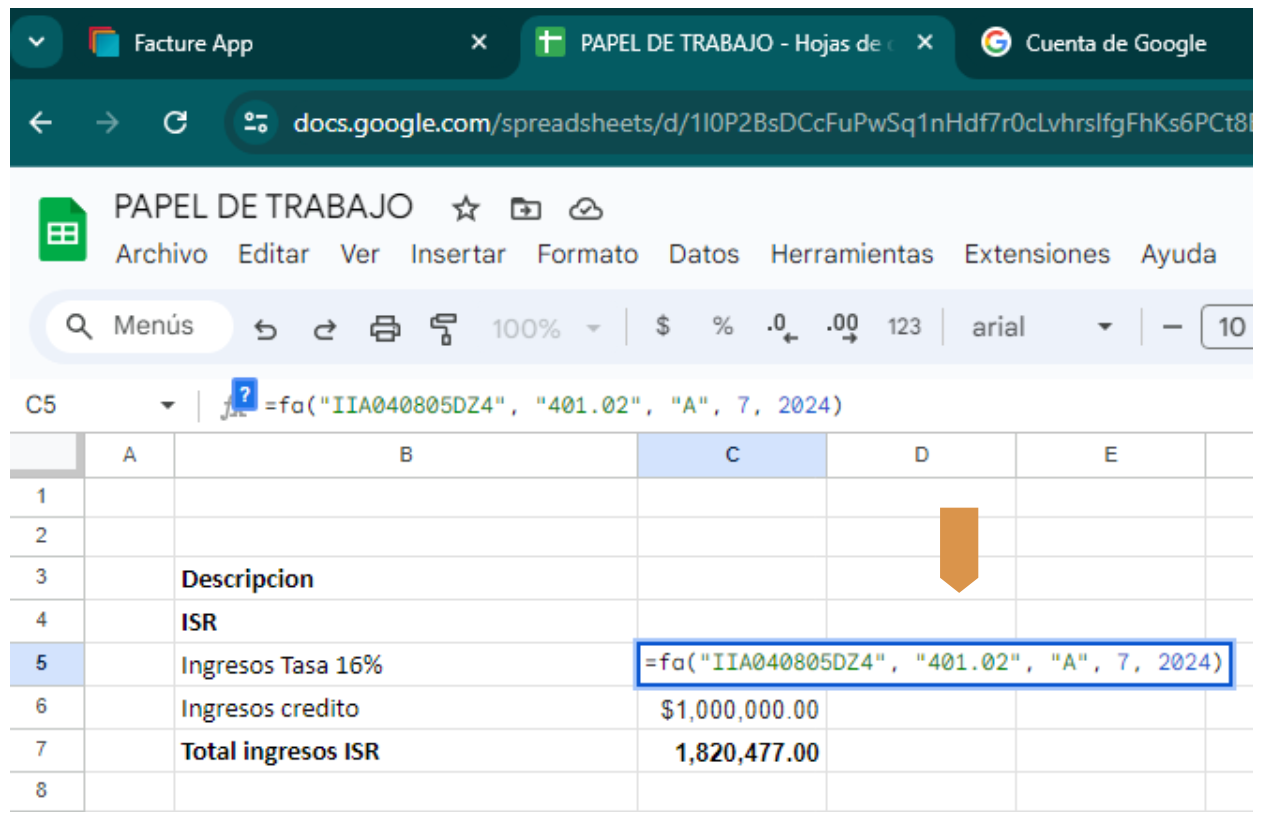This screenshot has height=828, width=1268.
Task: Click the print icon
Action: [x=385, y=328]
